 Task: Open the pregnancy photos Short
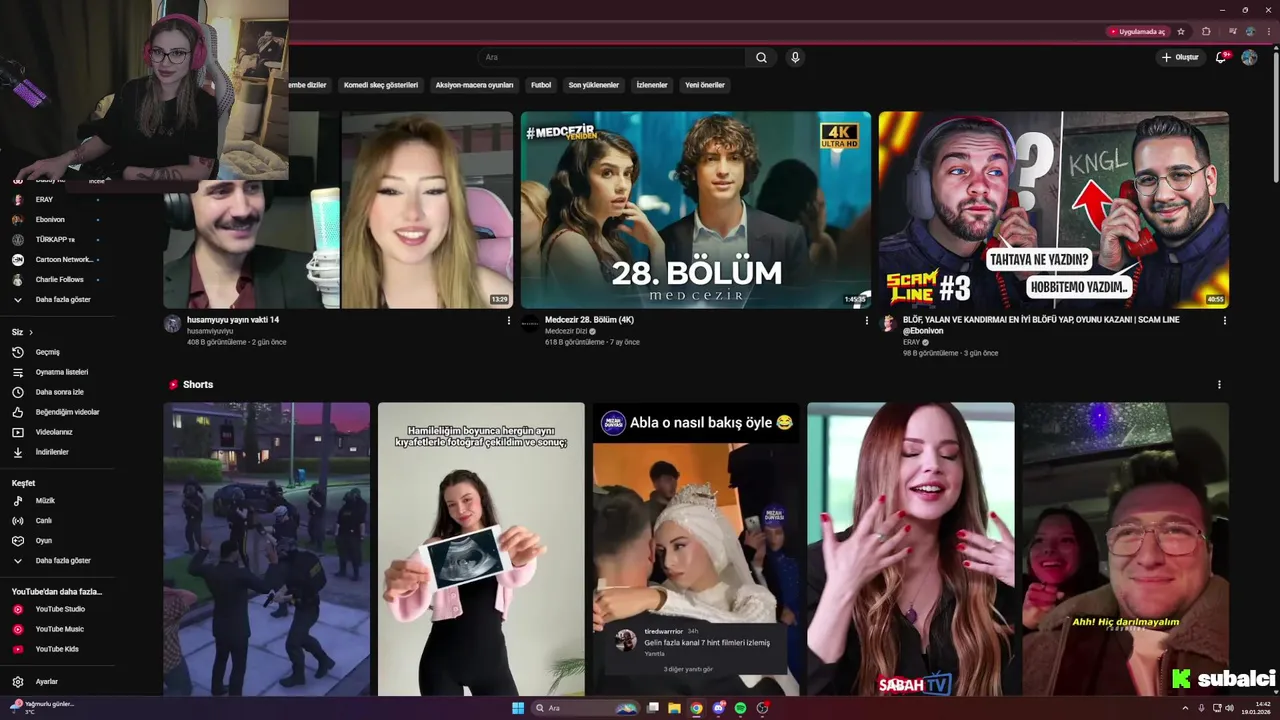click(x=481, y=549)
